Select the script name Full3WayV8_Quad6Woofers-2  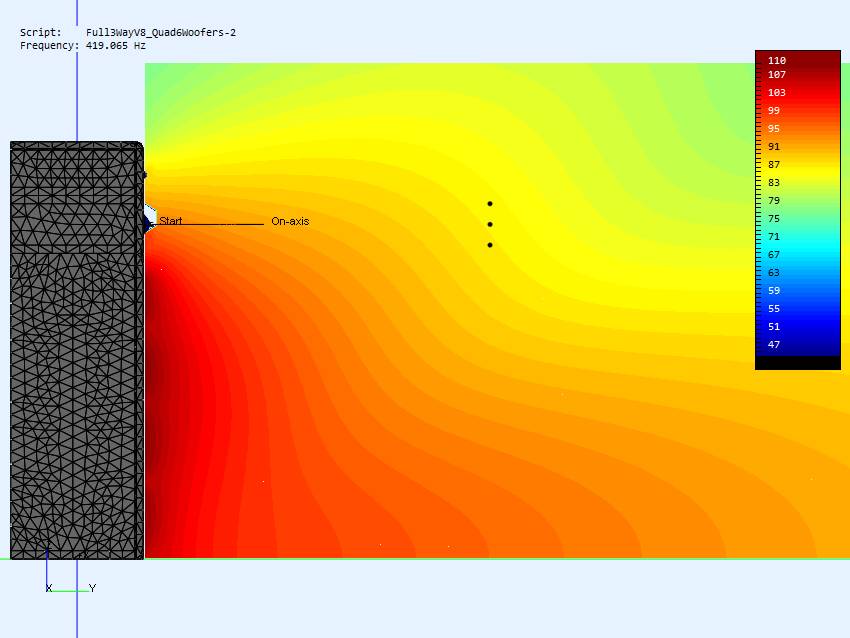click(161, 33)
